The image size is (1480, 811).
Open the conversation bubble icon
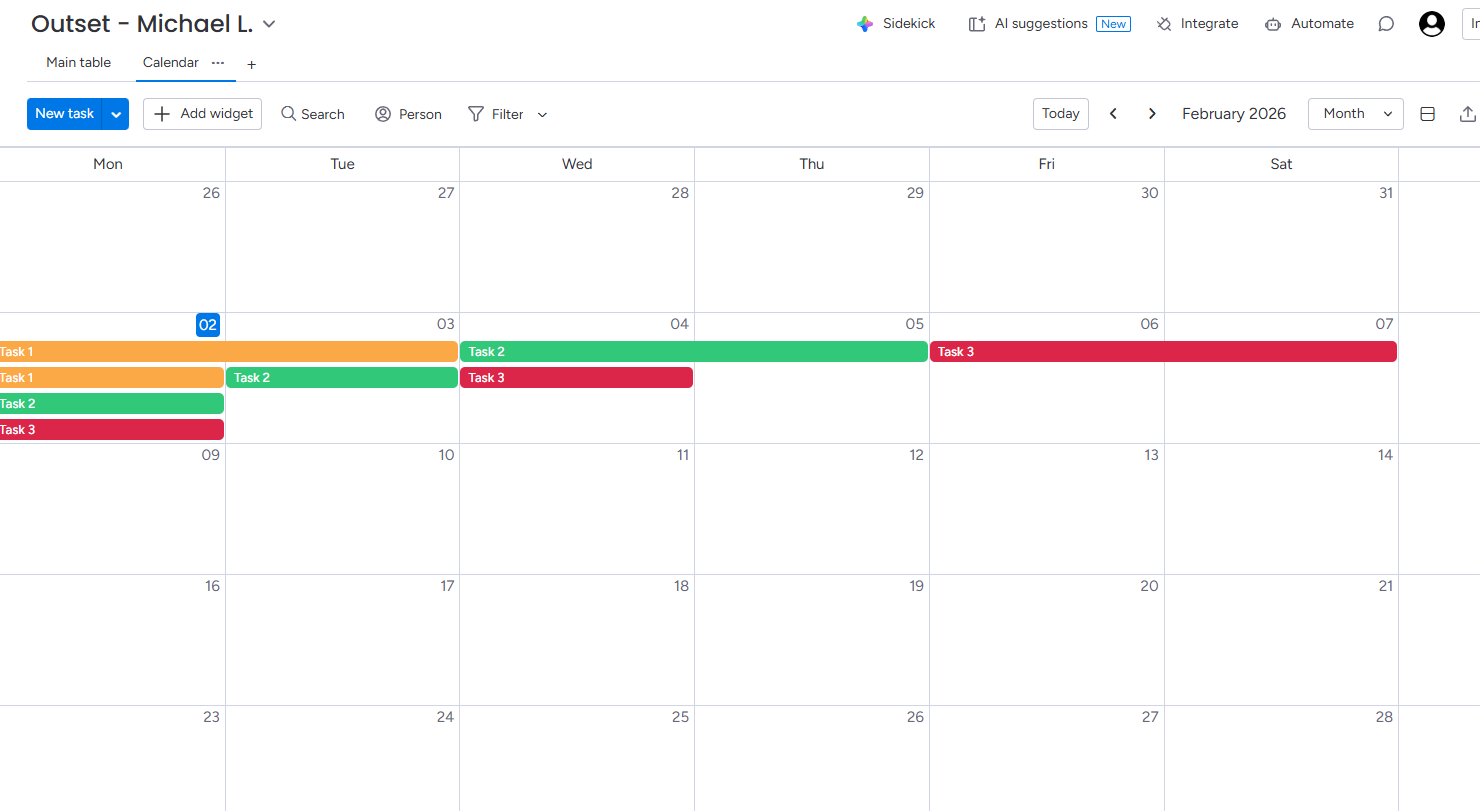[1386, 24]
